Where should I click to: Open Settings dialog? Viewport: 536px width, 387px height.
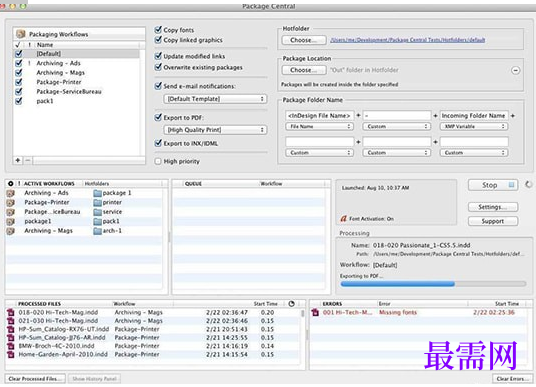click(x=493, y=207)
